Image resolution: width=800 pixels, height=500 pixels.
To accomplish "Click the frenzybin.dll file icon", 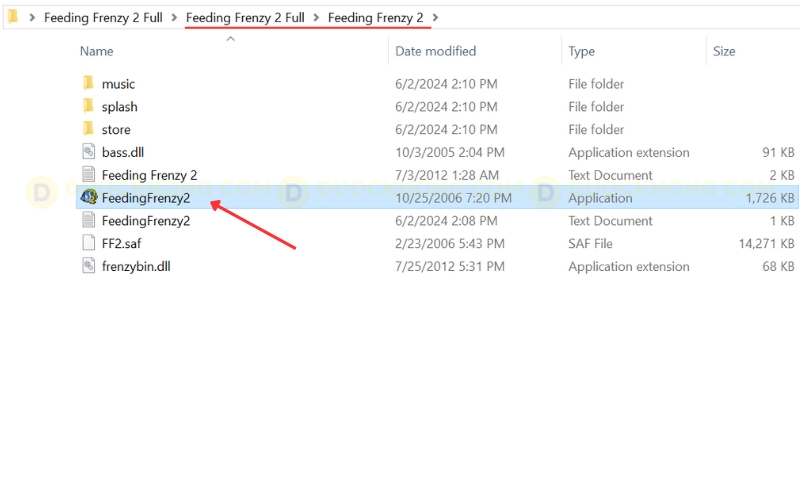I will [x=89, y=266].
